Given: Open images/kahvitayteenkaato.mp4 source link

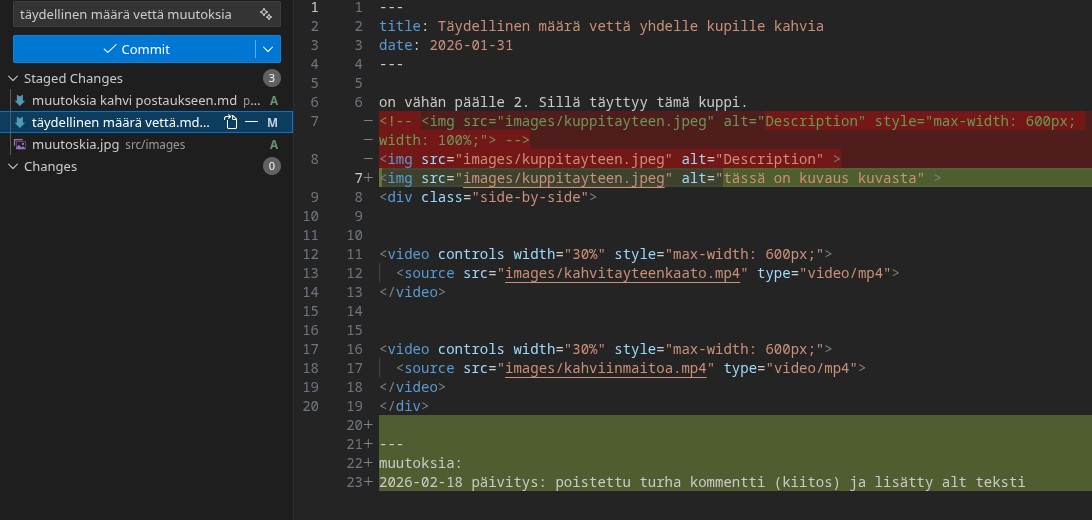Looking at the screenshot, I should pyautogui.click(x=622, y=273).
